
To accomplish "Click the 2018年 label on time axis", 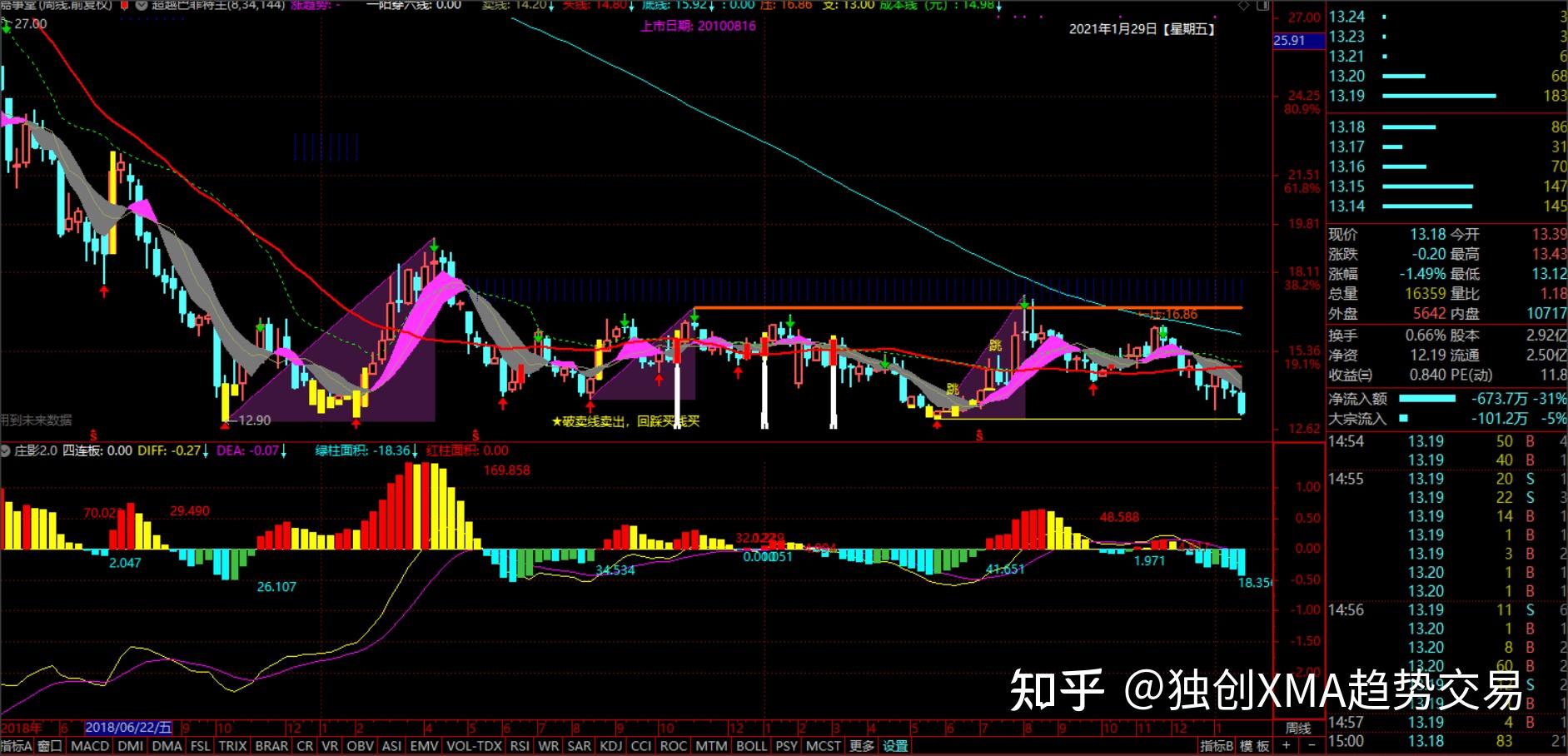I will [x=22, y=729].
